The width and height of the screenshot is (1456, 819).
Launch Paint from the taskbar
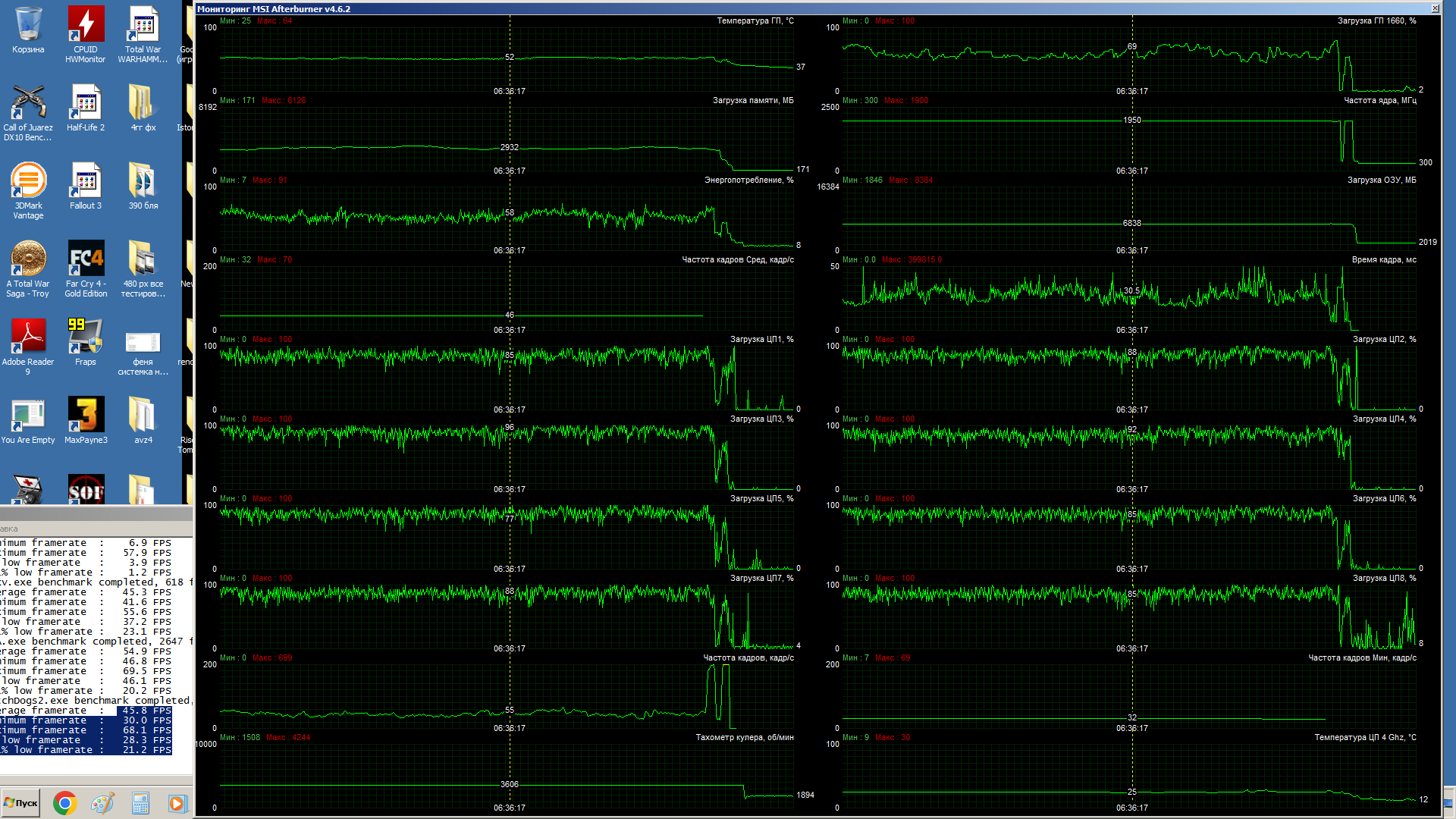(102, 803)
